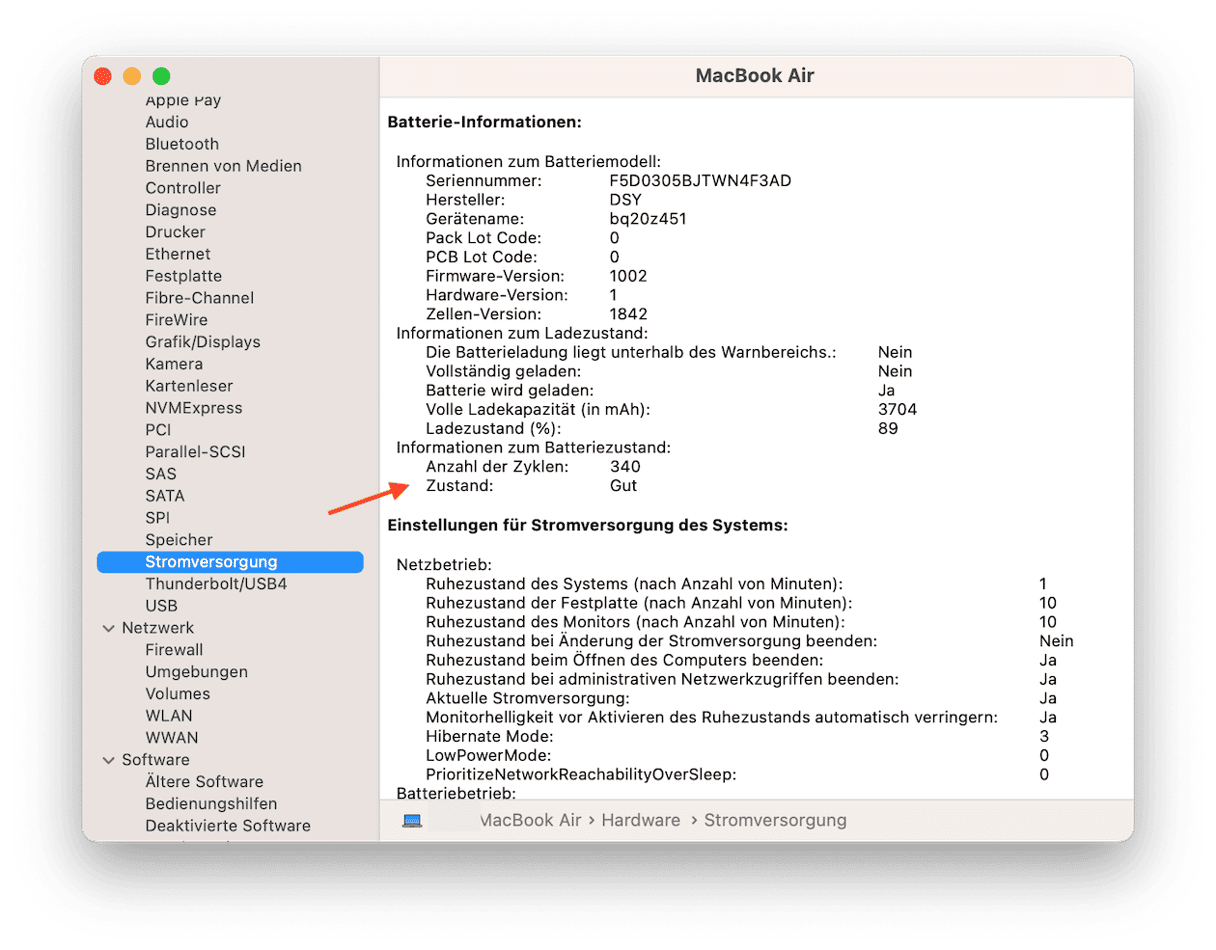This screenshot has height=950, width=1216.
Task: Click the Ladezustand value 89
Action: 888,428
